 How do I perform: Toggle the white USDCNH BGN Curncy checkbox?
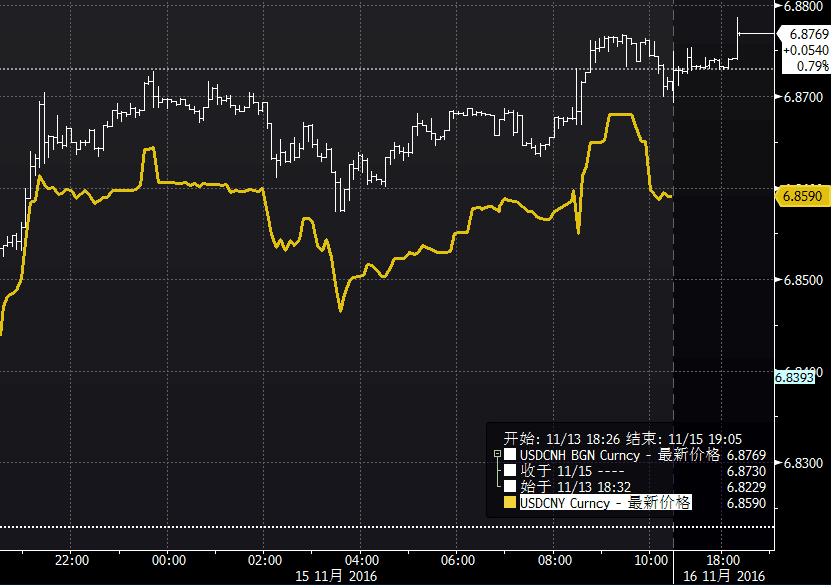[510, 455]
